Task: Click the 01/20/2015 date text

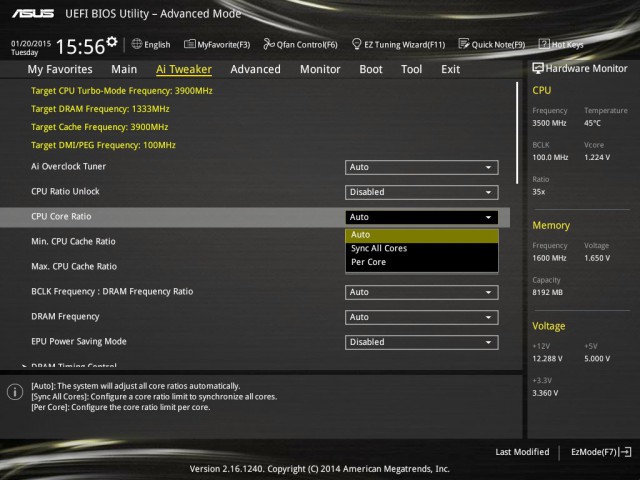Action: pos(31,43)
